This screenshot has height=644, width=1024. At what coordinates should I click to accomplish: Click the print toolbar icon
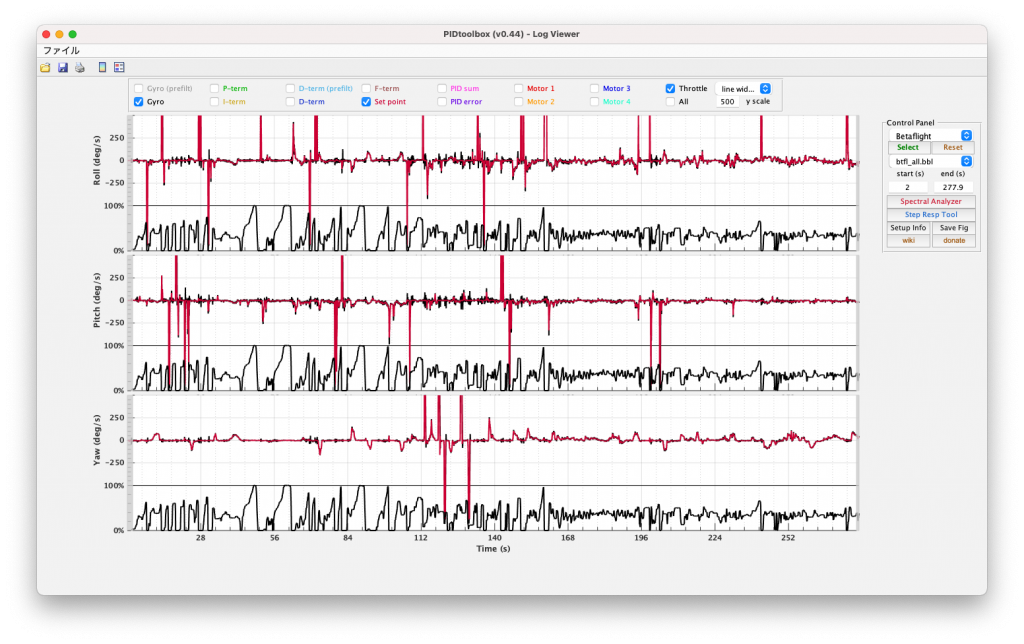pos(80,67)
